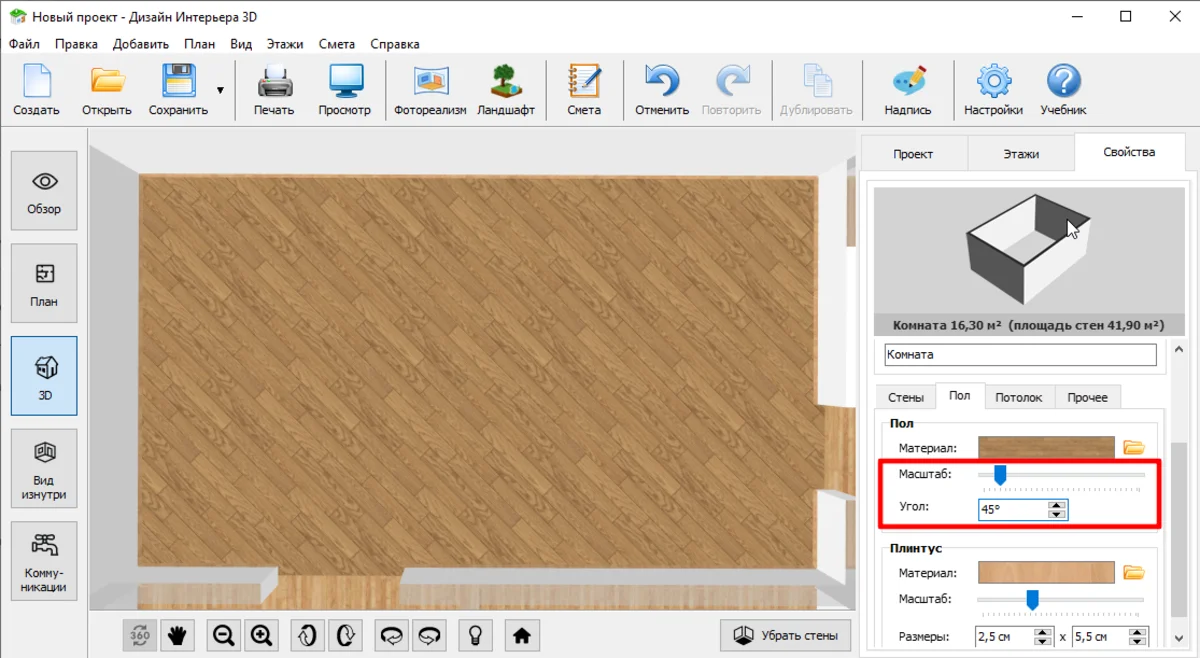Viewport: 1200px width, 658px height.
Task: Click the baseboard size field 5,5 см
Action: tap(1101, 636)
